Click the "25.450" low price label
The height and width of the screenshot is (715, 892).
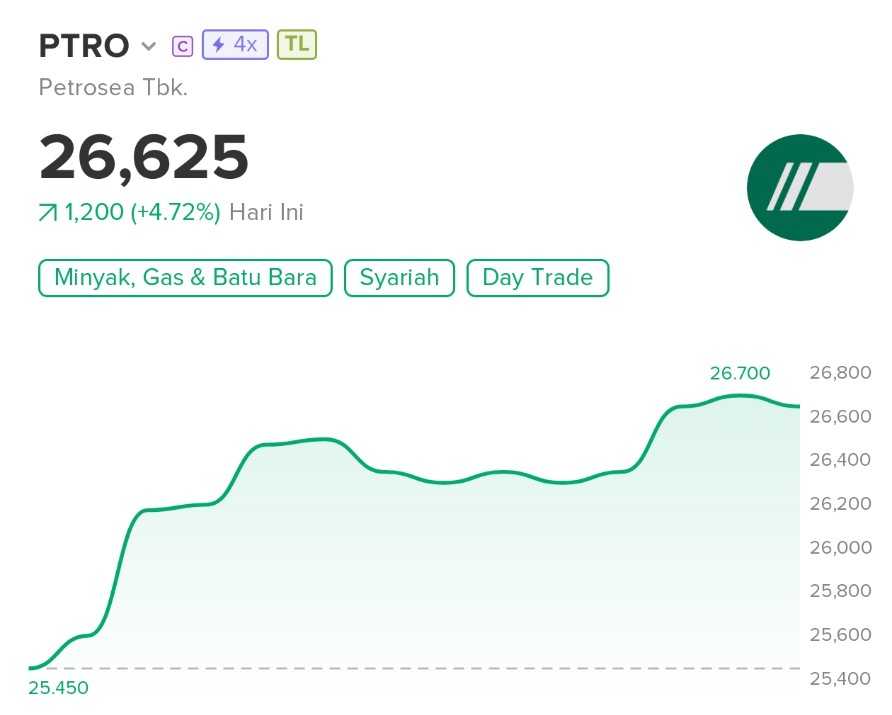(x=59, y=687)
